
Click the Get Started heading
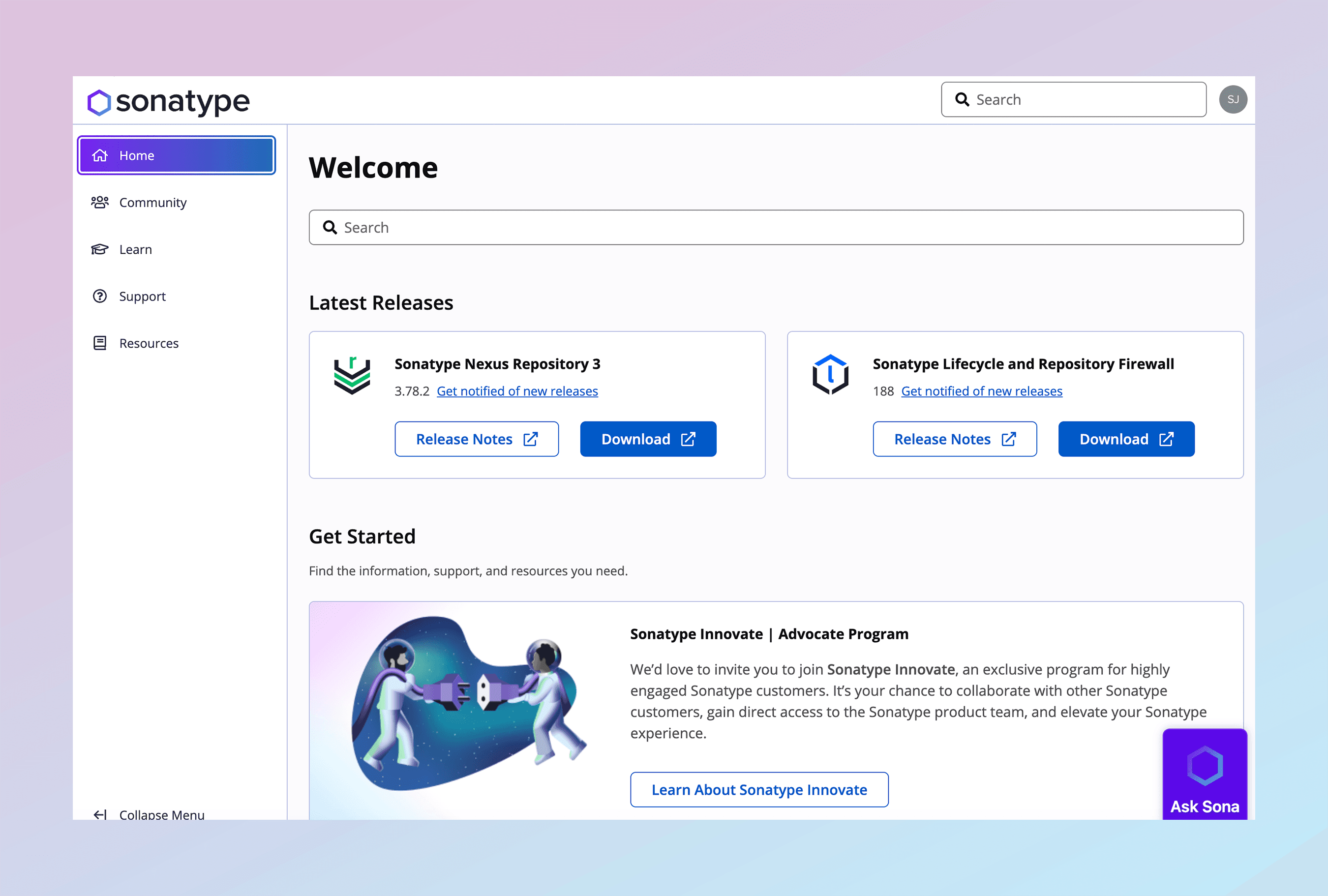click(x=362, y=536)
